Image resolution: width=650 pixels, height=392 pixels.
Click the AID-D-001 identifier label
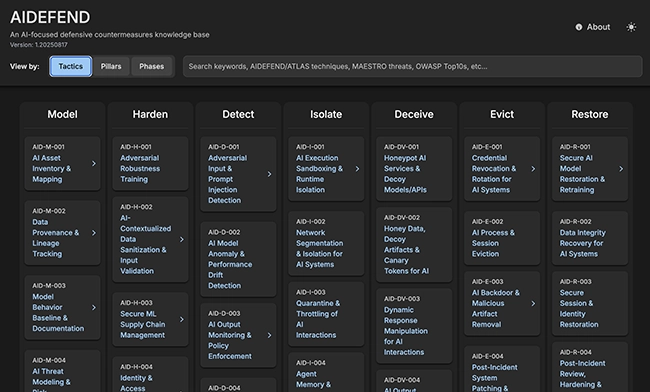224,147
